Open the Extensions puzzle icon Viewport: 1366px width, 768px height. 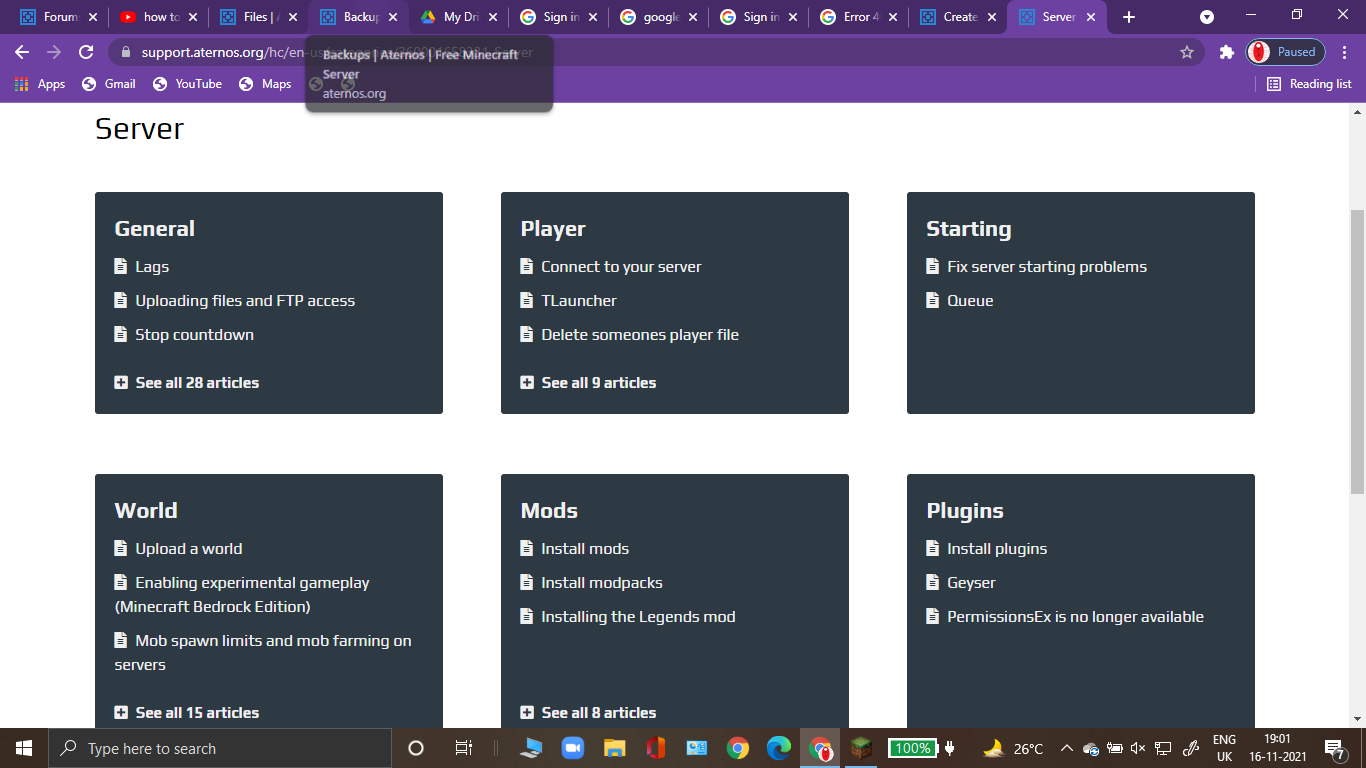tap(1227, 52)
